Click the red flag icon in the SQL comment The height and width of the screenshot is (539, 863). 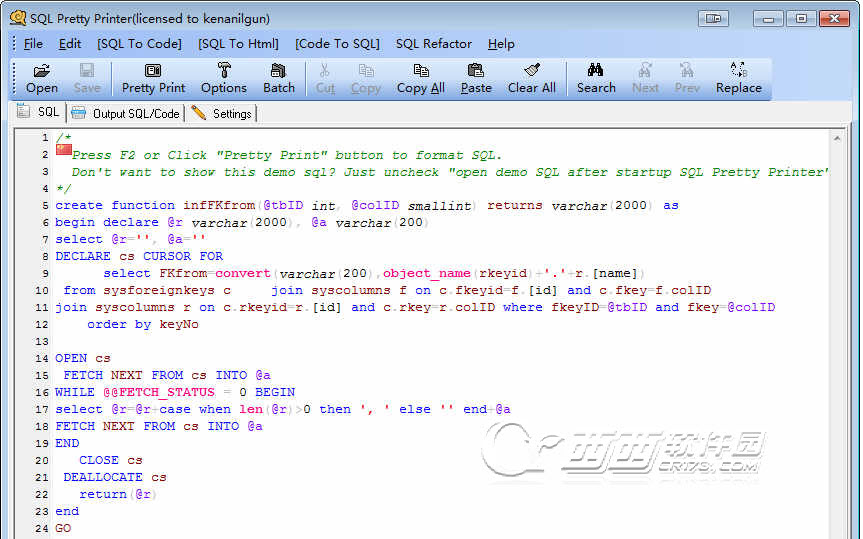(64, 149)
